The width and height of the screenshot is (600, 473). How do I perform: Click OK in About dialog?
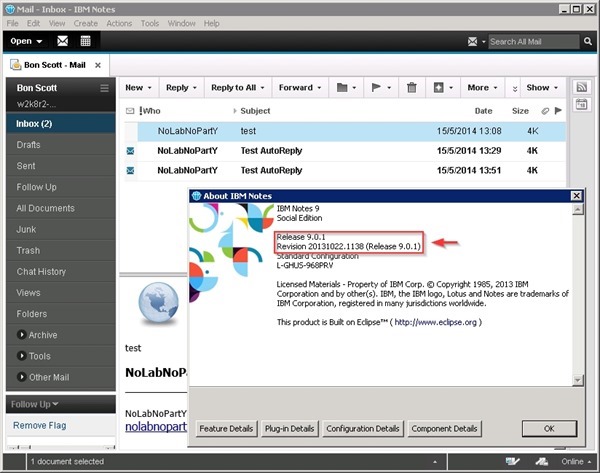coord(549,429)
